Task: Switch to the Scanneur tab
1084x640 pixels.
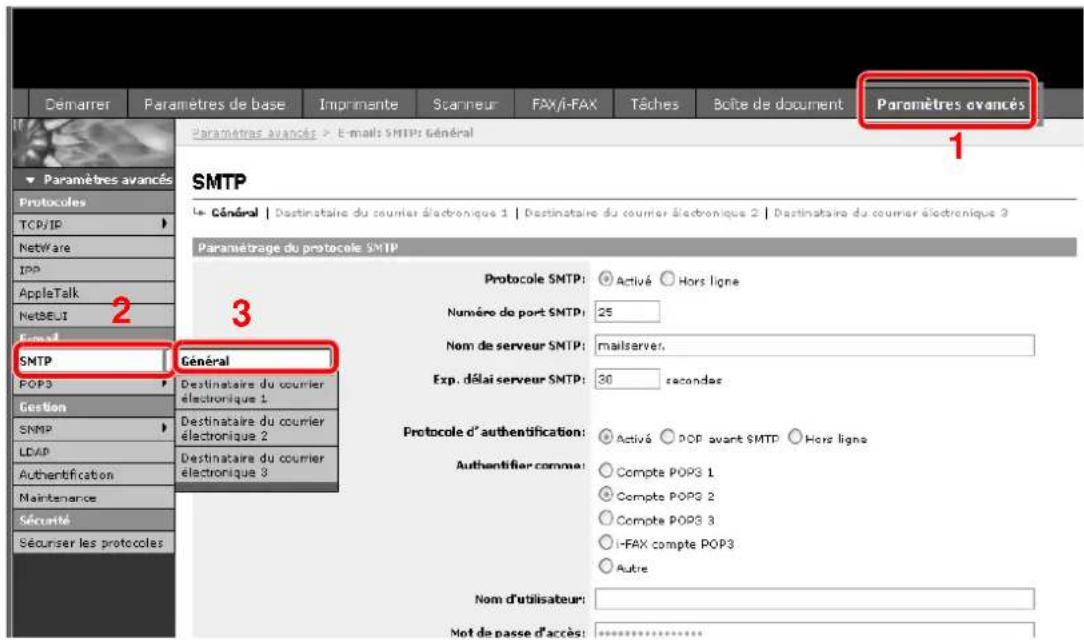Action: tap(465, 104)
